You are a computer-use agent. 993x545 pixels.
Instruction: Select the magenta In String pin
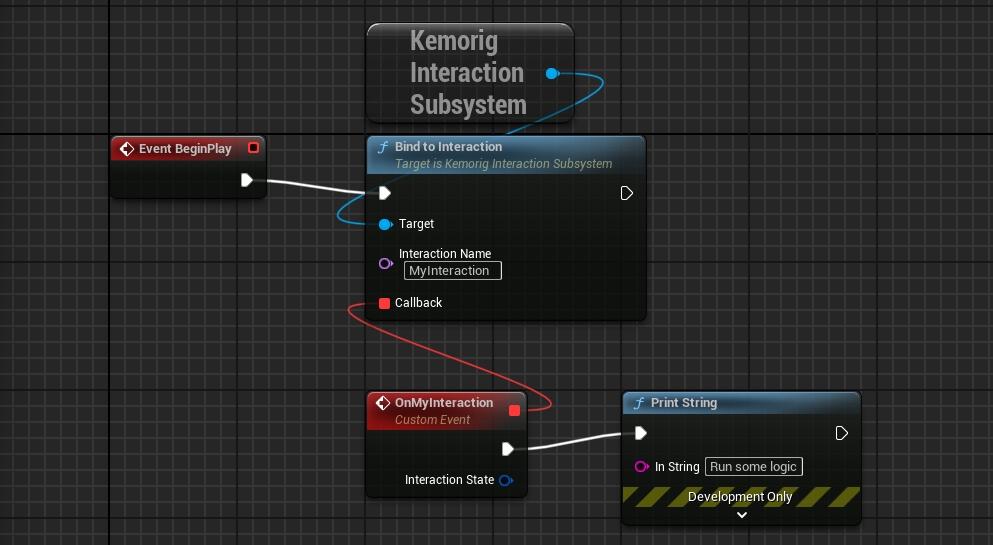pyautogui.click(x=641, y=467)
